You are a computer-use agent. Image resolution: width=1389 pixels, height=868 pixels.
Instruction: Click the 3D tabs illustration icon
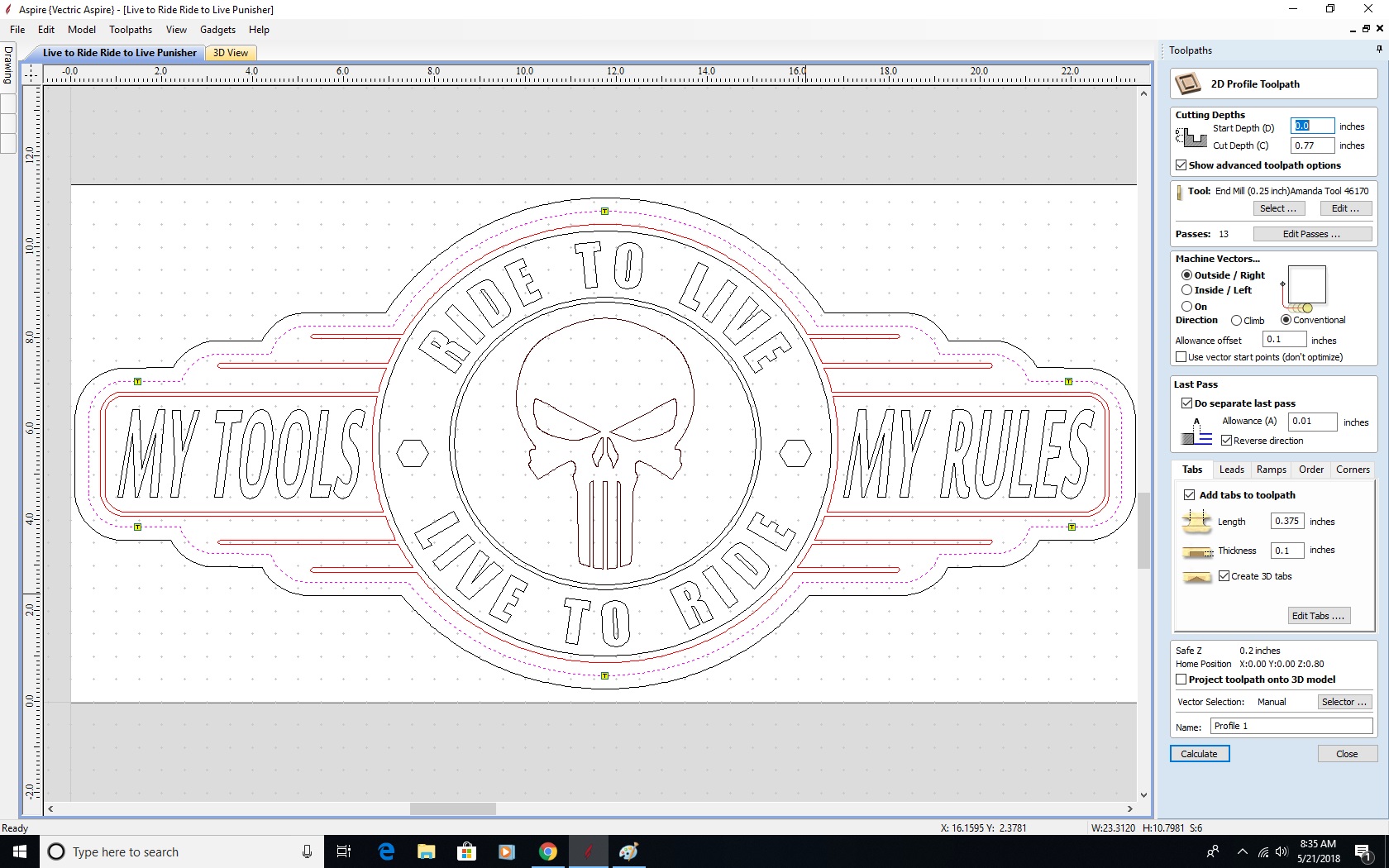(x=1197, y=577)
